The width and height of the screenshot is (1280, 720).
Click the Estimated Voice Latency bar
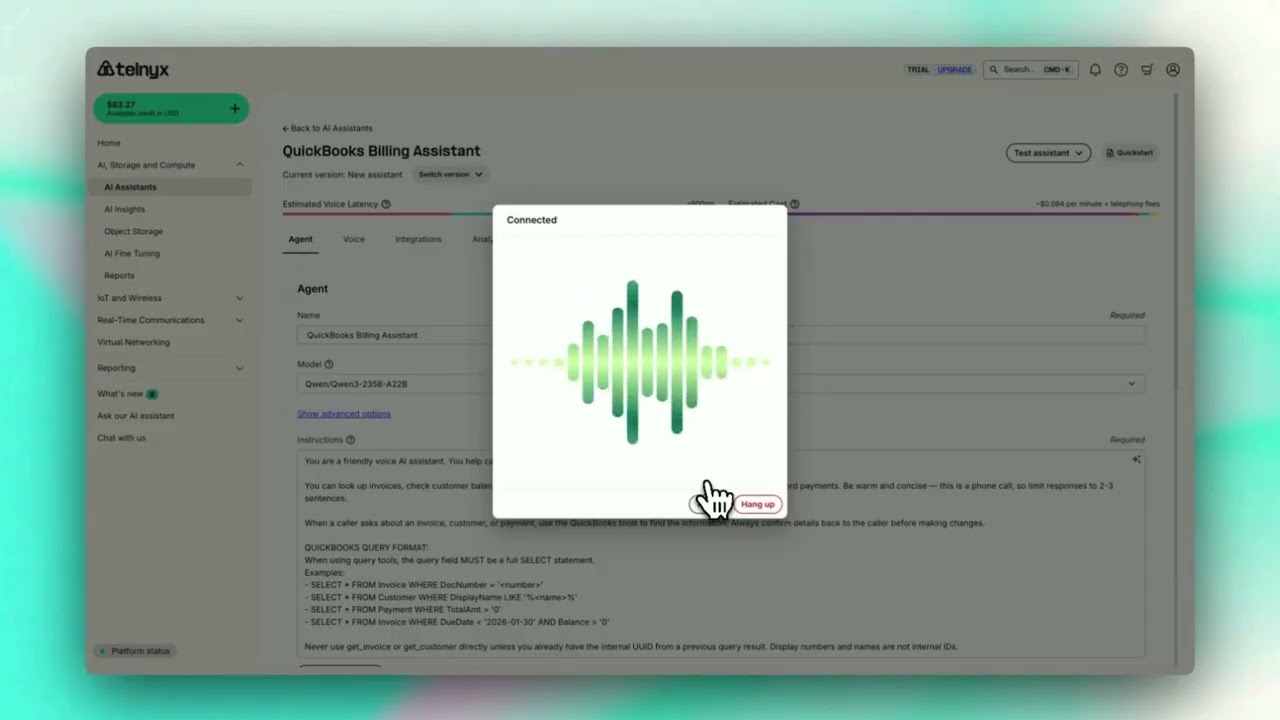pos(387,213)
